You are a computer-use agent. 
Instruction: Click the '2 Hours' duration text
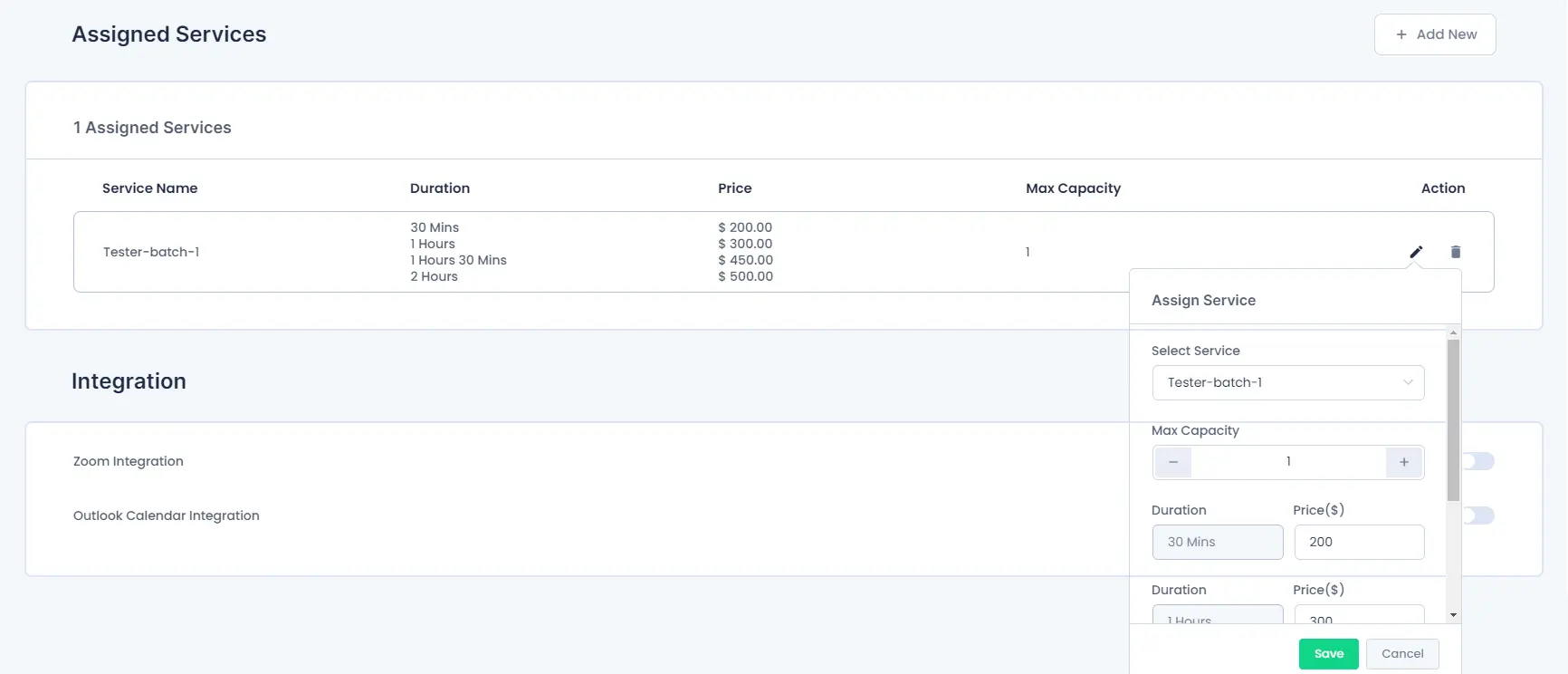pyautogui.click(x=434, y=276)
